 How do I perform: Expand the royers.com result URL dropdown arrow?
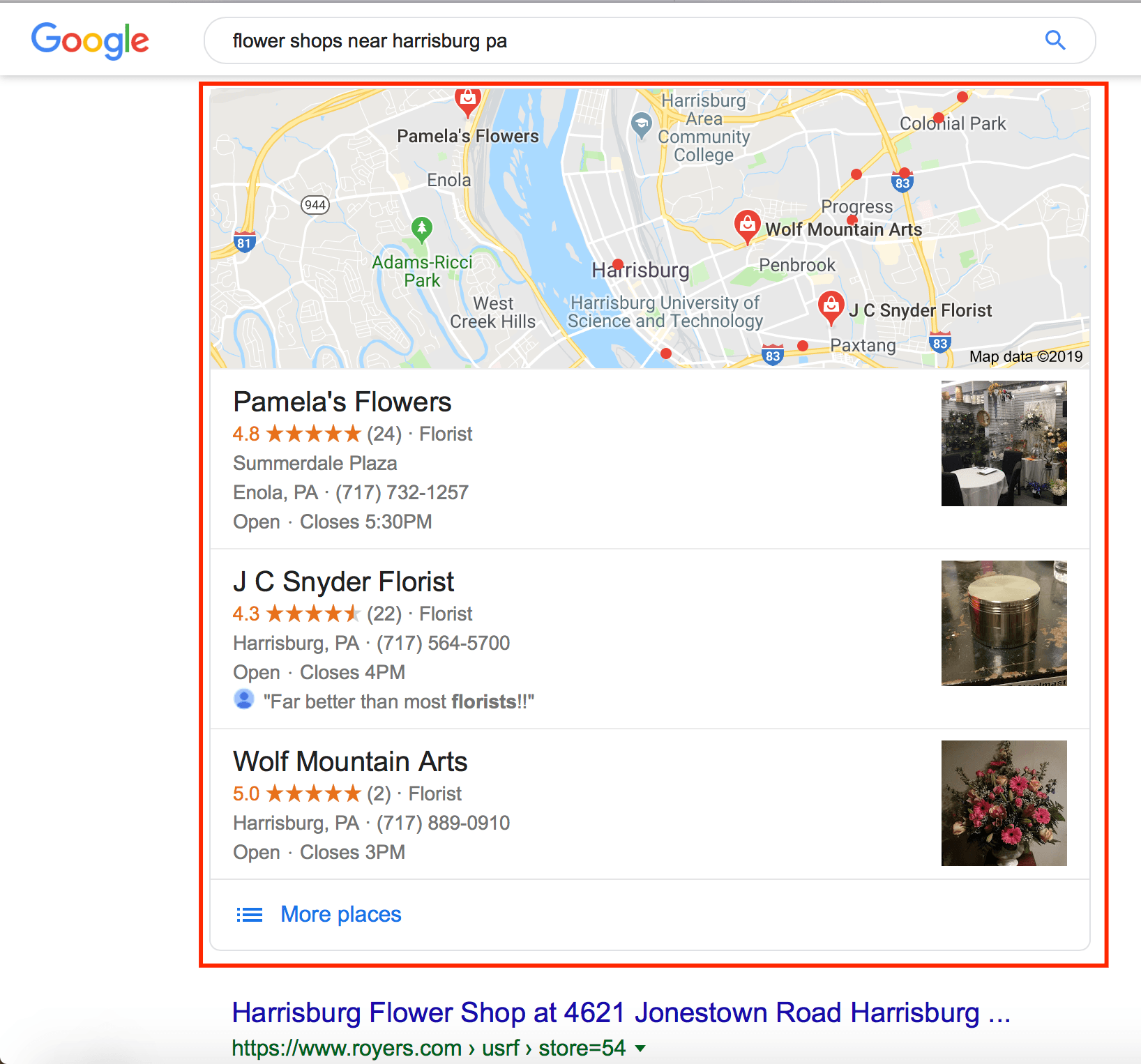click(640, 1048)
